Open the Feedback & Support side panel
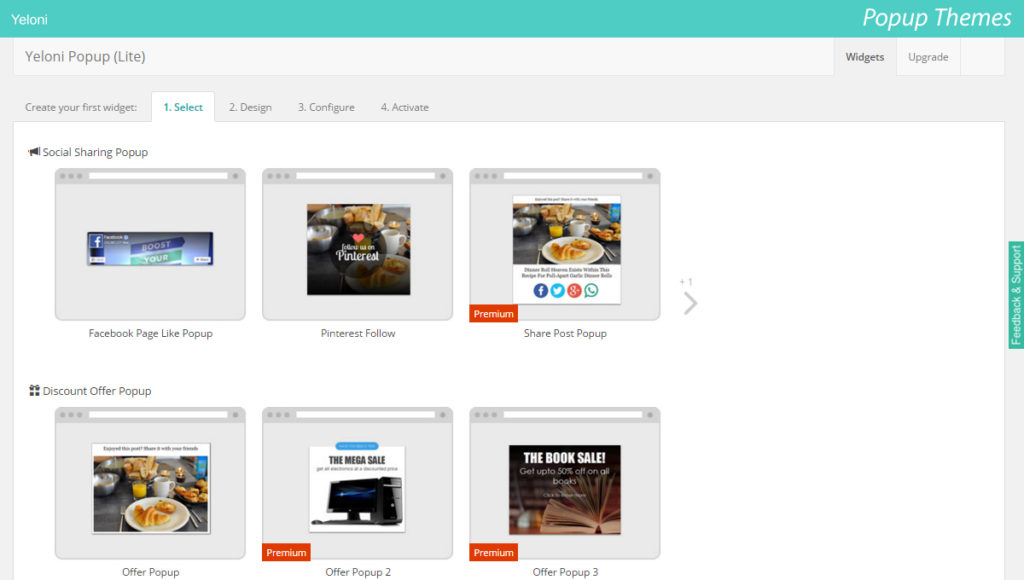The height and width of the screenshot is (580, 1024). [x=1016, y=295]
